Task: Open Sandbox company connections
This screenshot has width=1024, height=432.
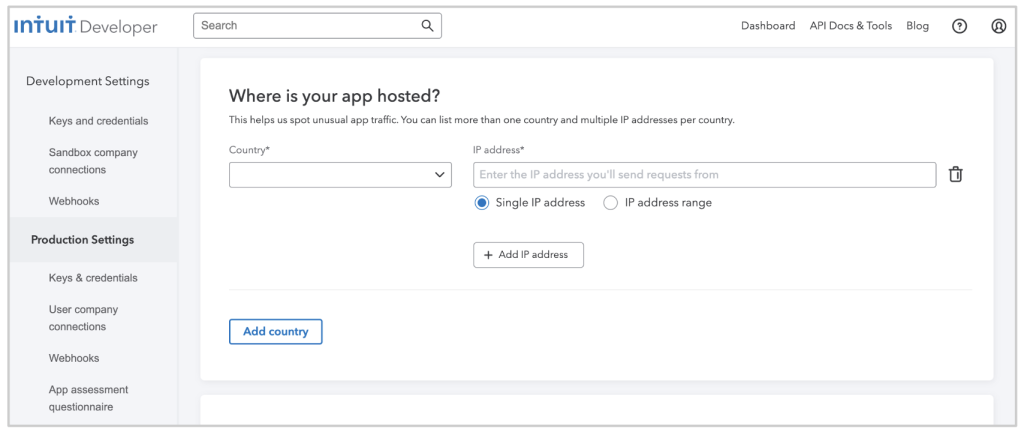Action: 93,161
